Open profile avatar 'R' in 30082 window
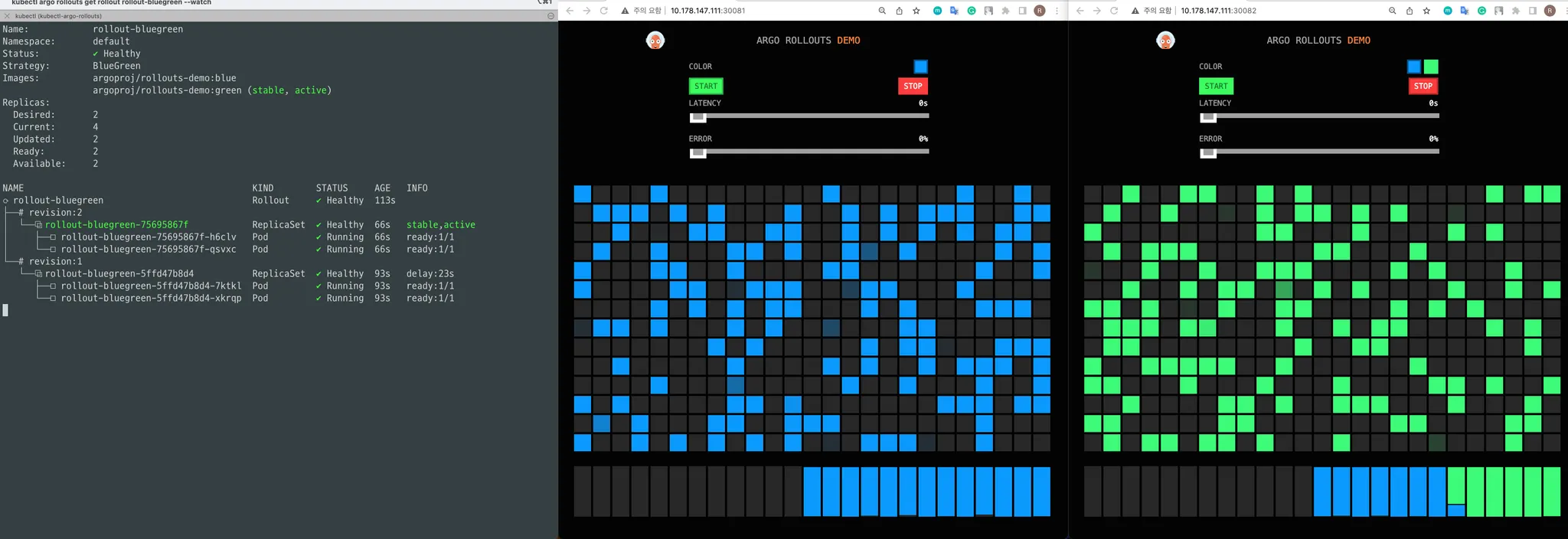The image size is (1568, 539). pyautogui.click(x=1550, y=11)
